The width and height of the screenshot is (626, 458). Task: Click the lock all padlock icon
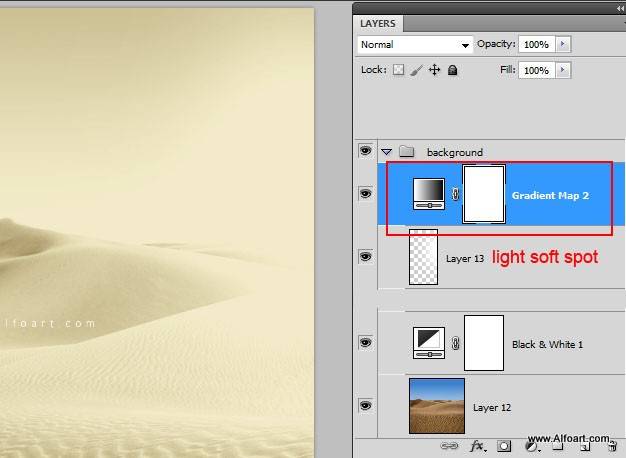[x=453, y=71]
